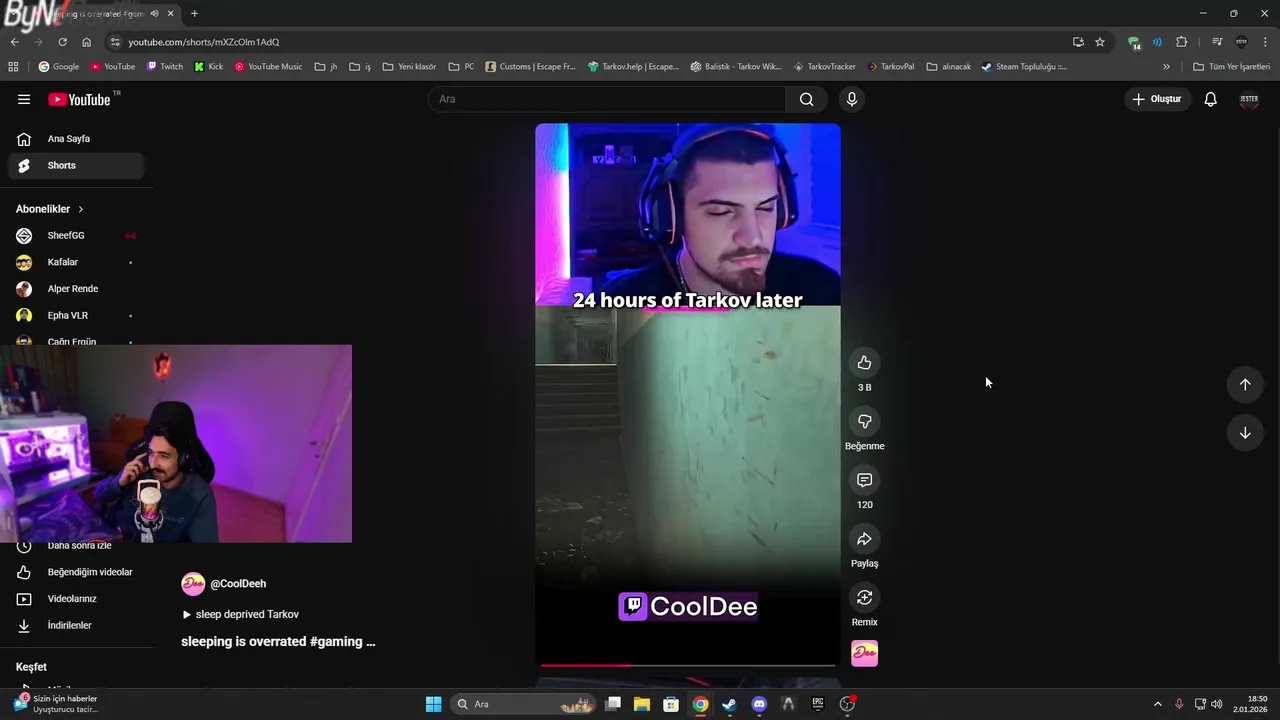Image resolution: width=1280 pixels, height=720 pixels.
Task: Mute the tab via speaker icon
Action: [x=154, y=13]
